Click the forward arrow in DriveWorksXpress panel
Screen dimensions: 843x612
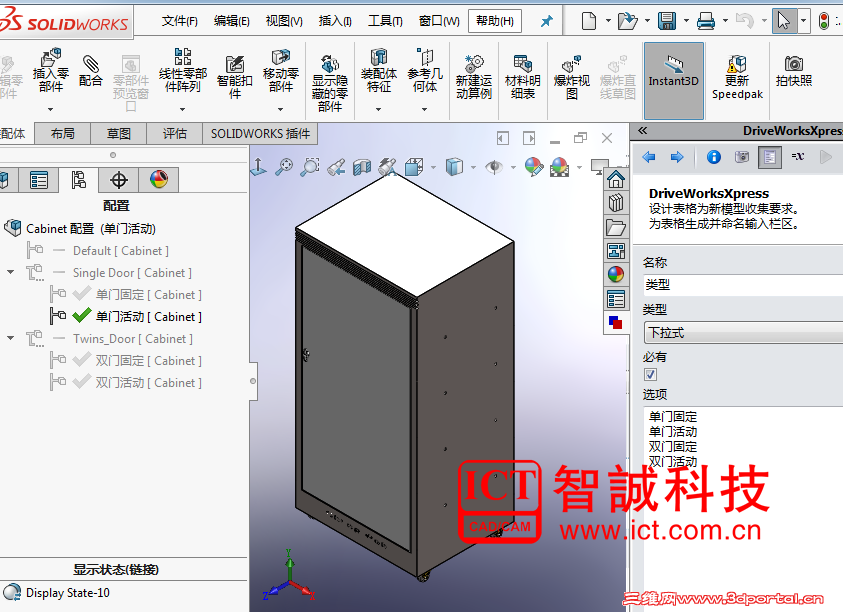click(678, 157)
